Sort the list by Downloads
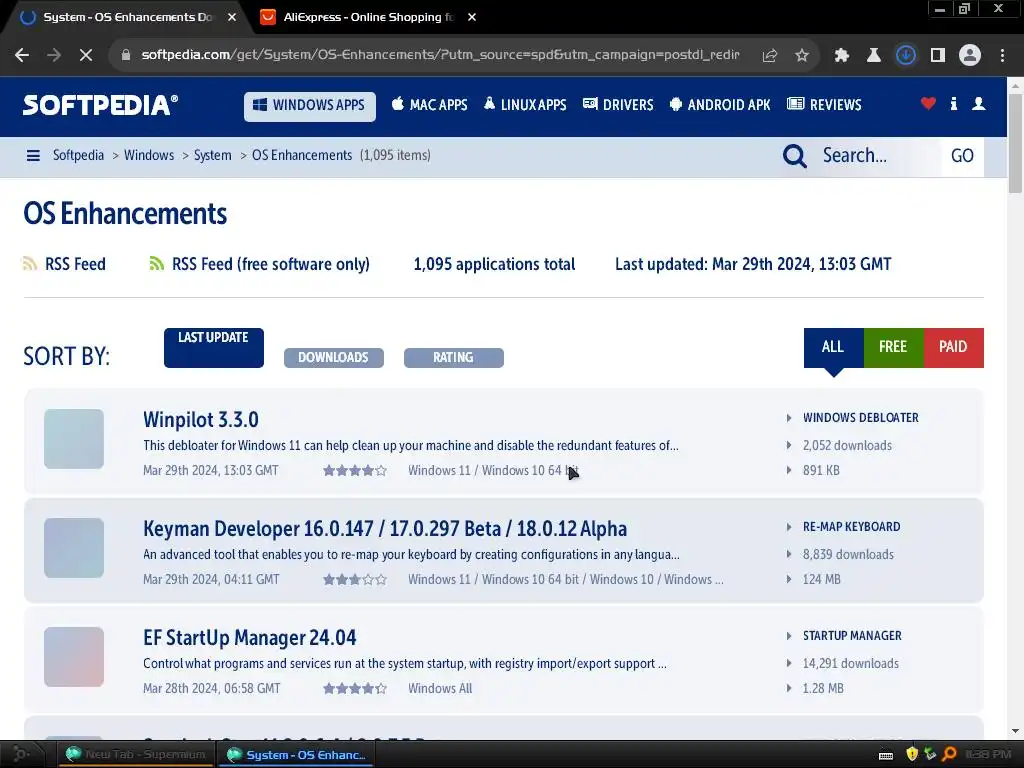The image size is (1024, 768). click(x=333, y=358)
